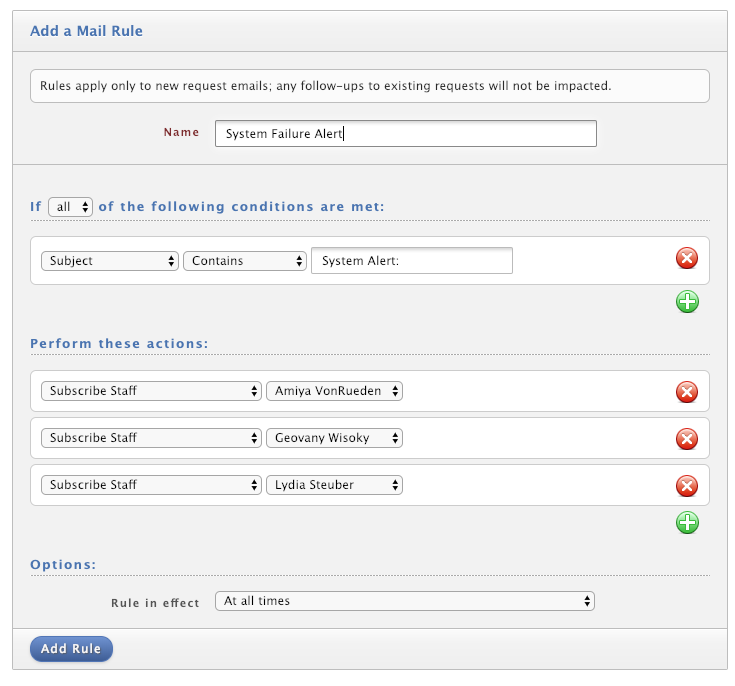The image size is (735, 686).
Task: Delete the Lydia Steuber action row
Action: tap(687, 486)
